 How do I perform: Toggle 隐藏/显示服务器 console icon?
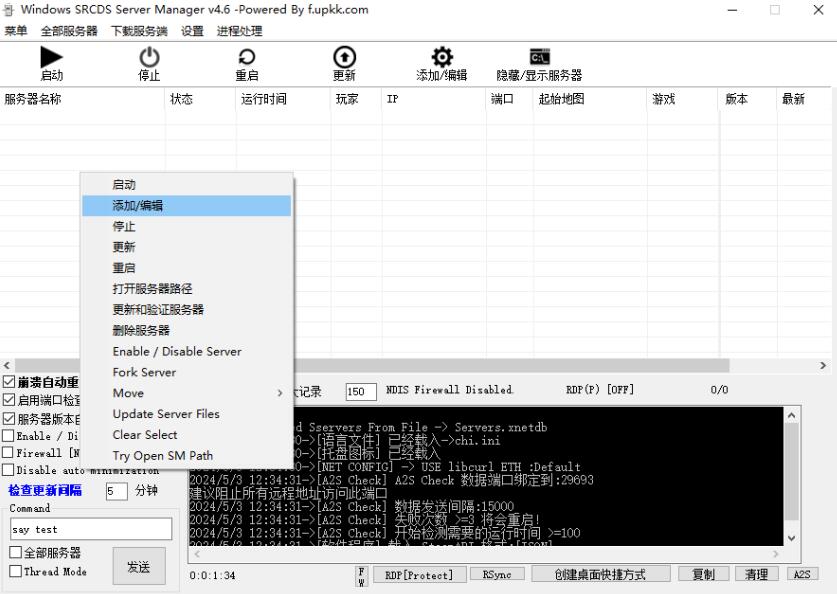tap(539, 57)
